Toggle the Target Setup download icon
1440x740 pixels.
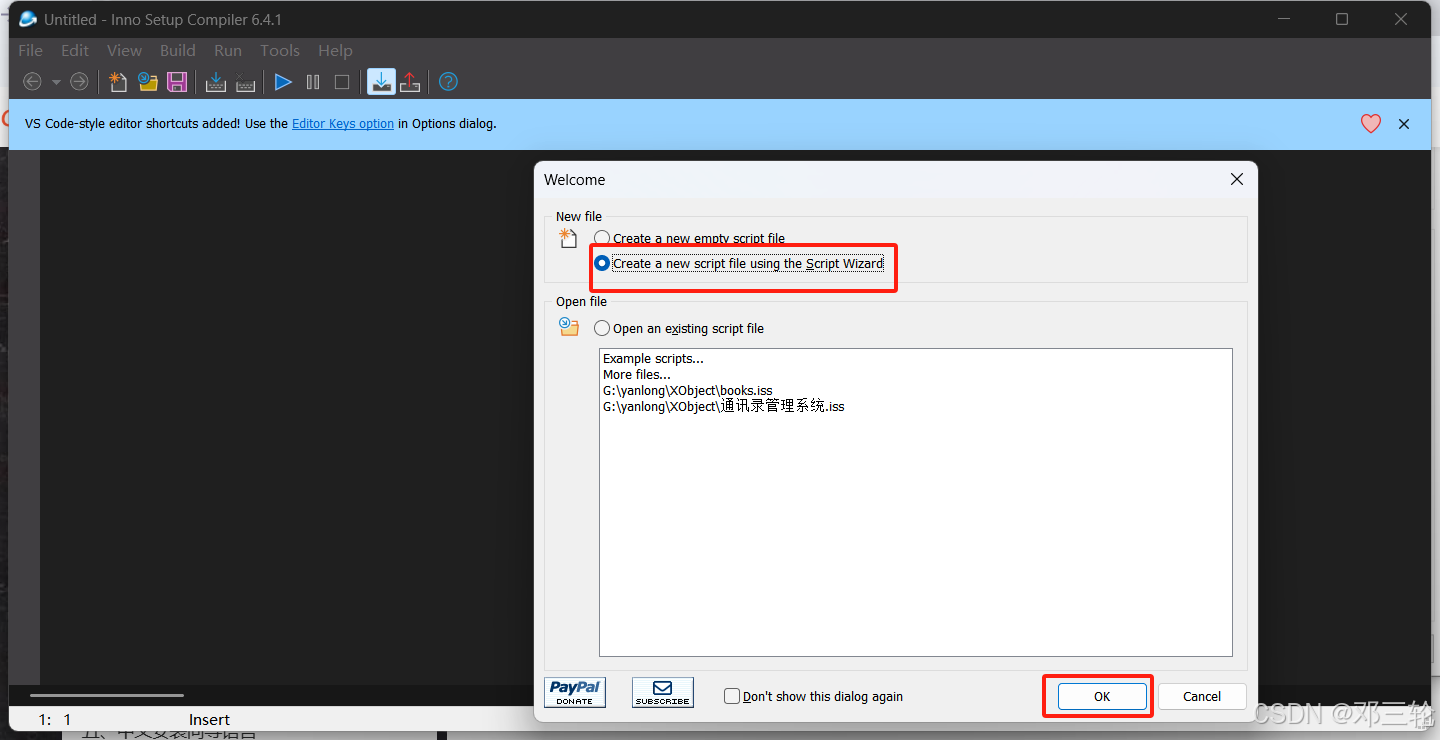(381, 82)
